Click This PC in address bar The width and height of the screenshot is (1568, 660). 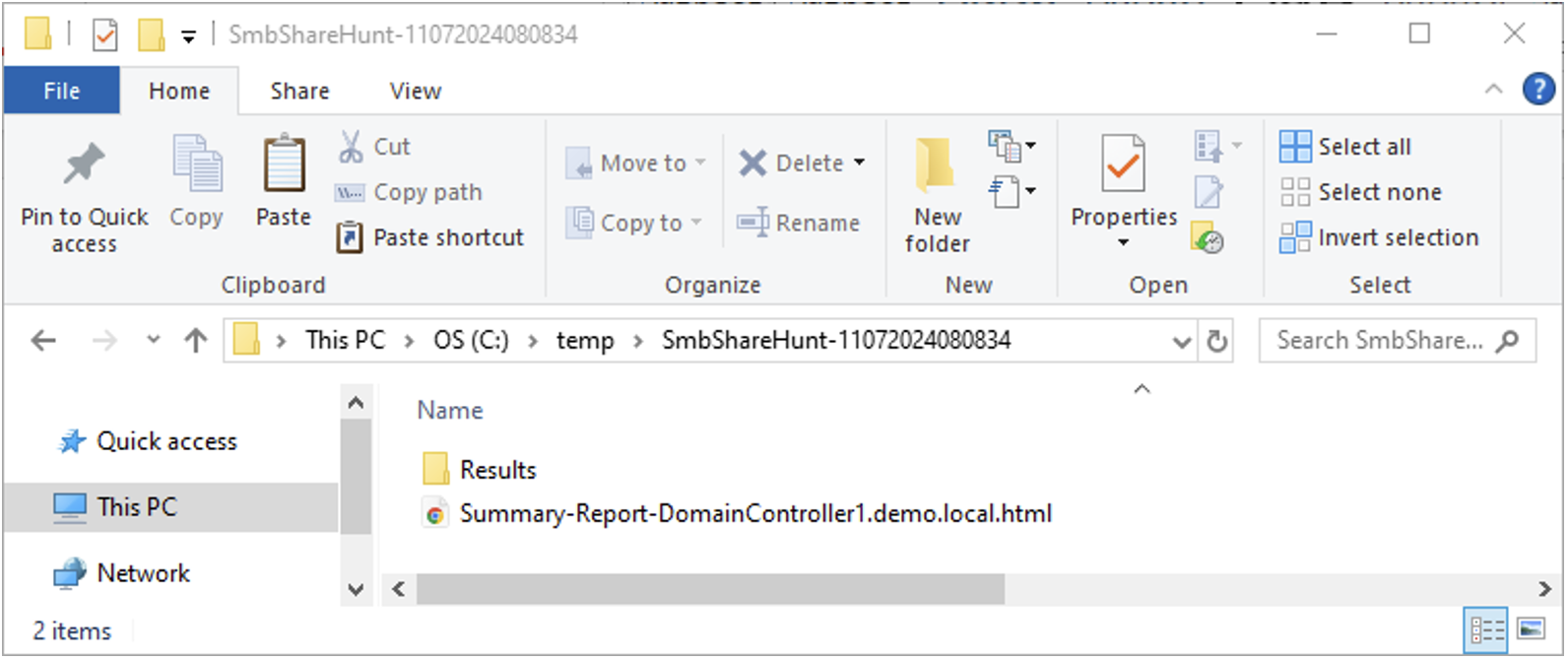345,340
